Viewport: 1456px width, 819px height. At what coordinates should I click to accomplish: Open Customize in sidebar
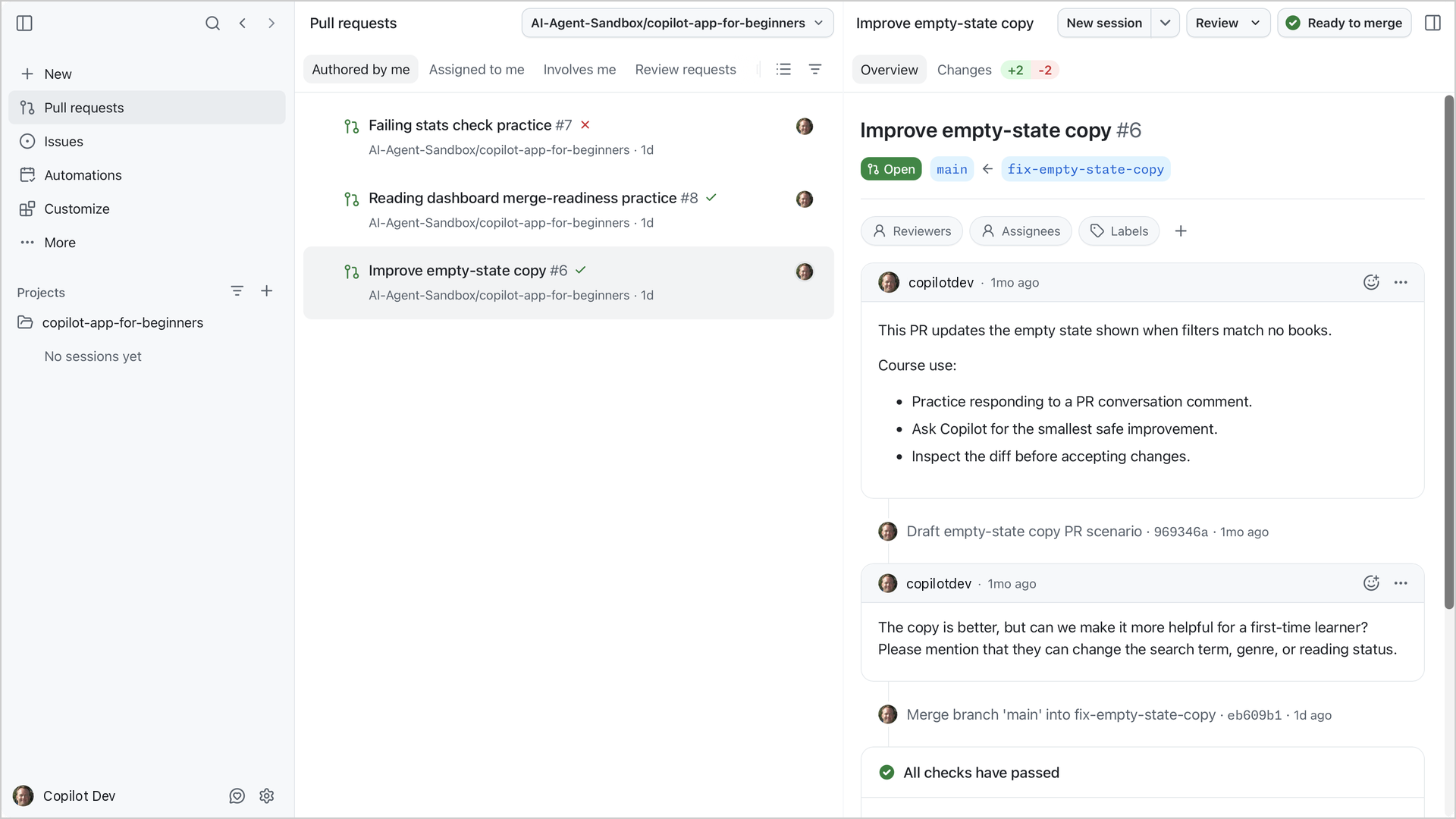[147, 209]
